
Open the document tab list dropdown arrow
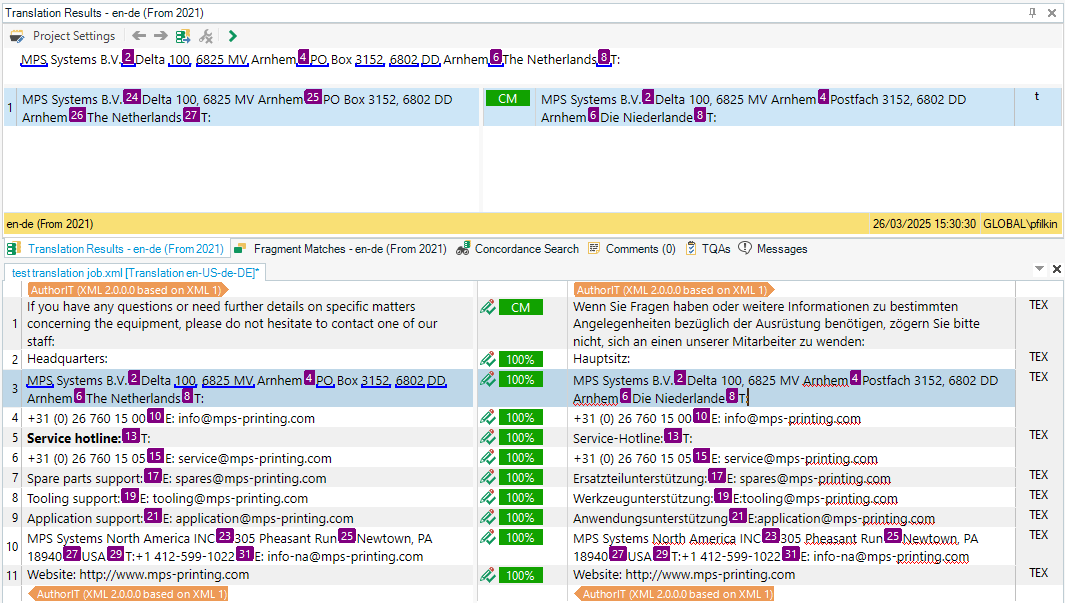[1039, 268]
